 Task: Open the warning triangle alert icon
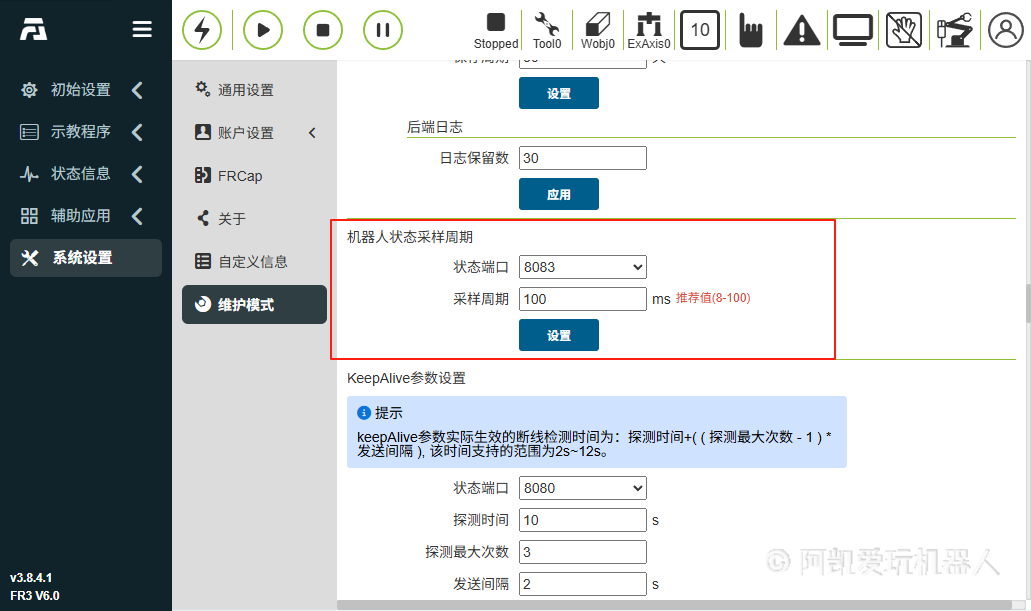[801, 31]
